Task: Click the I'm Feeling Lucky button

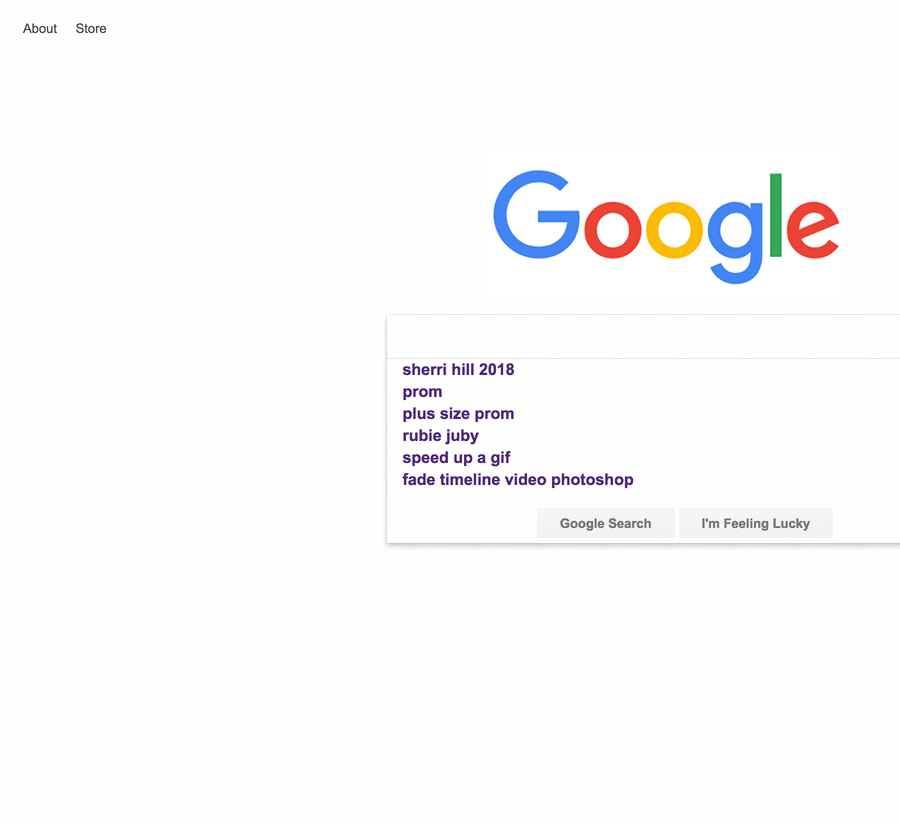Action: pos(755,523)
